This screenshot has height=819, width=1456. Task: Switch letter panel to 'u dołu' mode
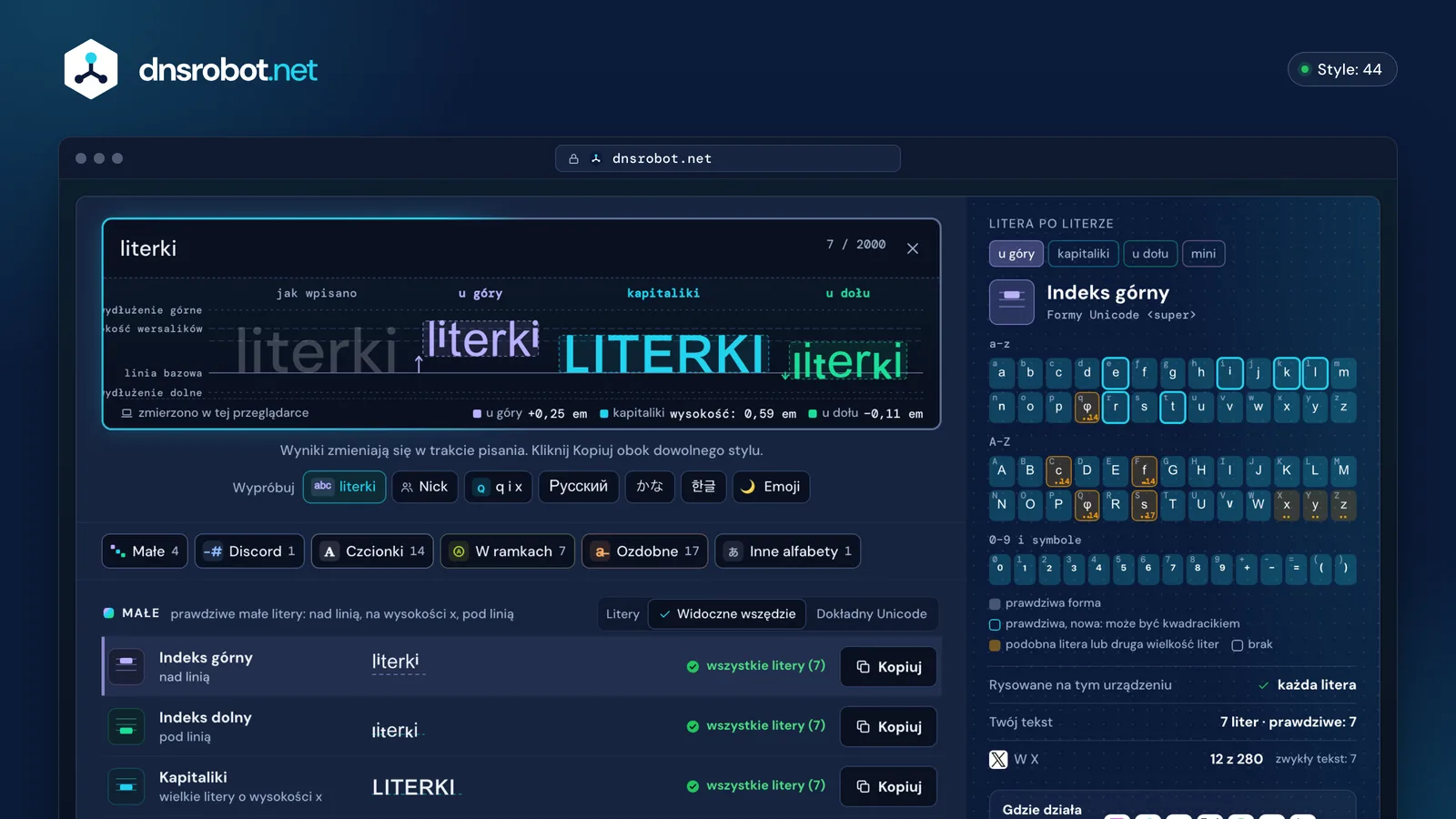1150,254
